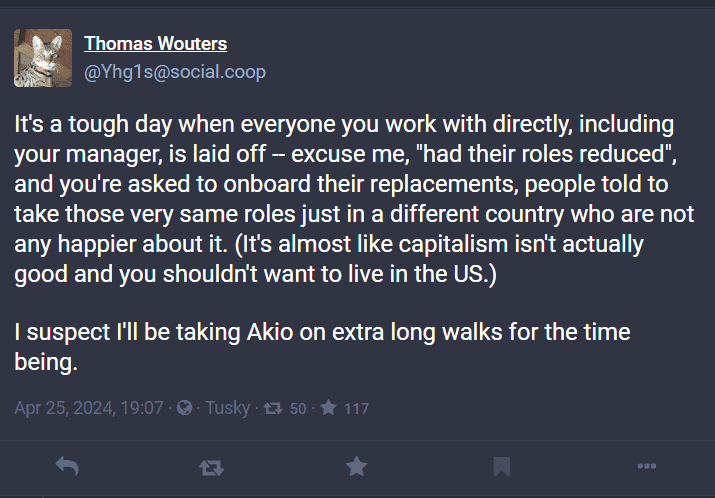Click the cat avatar picture

pyautogui.click(x=43, y=58)
